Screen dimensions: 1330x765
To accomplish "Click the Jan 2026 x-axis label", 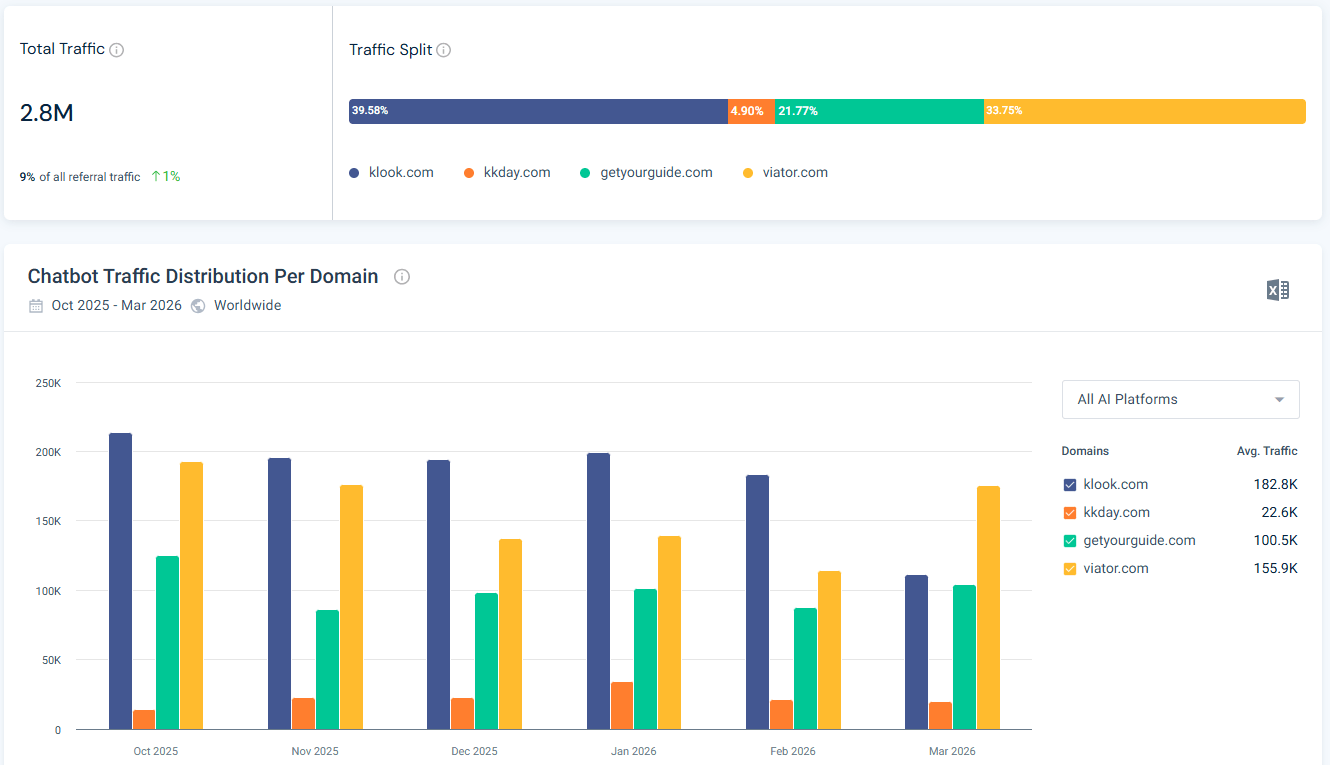I will 633,751.
